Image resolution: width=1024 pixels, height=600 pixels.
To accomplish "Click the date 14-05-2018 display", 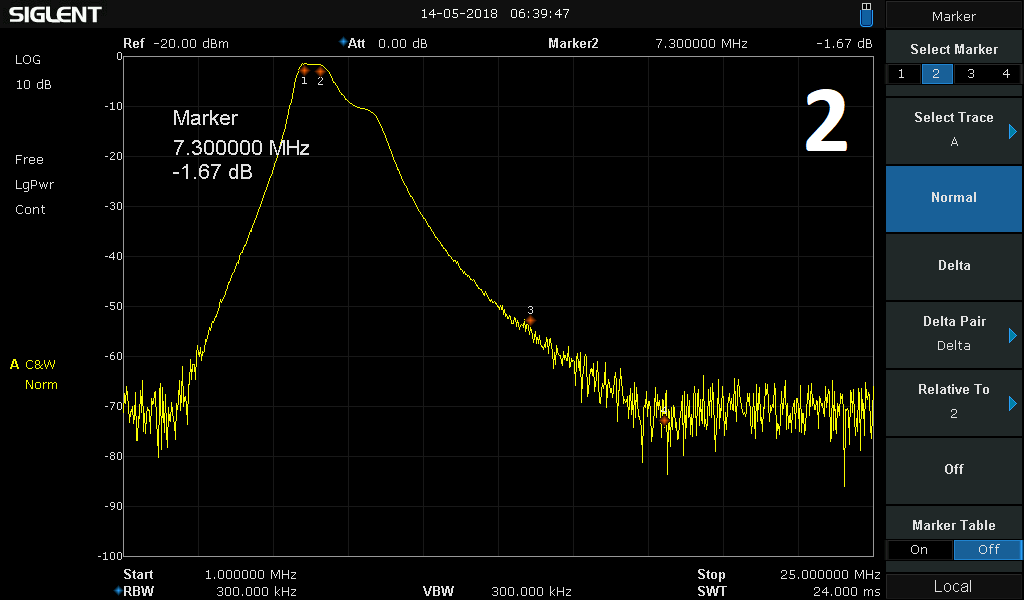I will pyautogui.click(x=459, y=14).
